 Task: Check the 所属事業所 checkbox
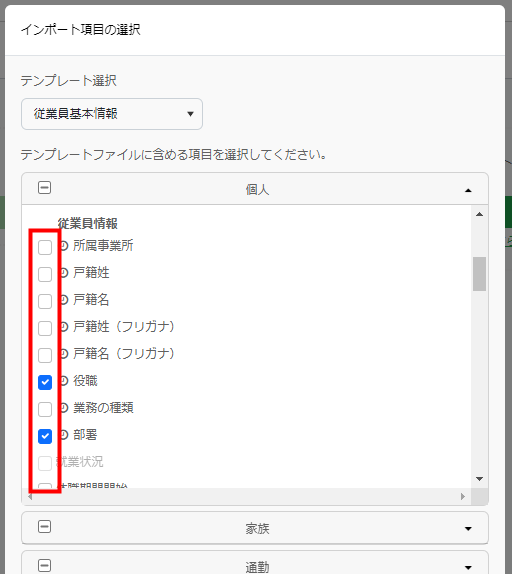tap(45, 247)
